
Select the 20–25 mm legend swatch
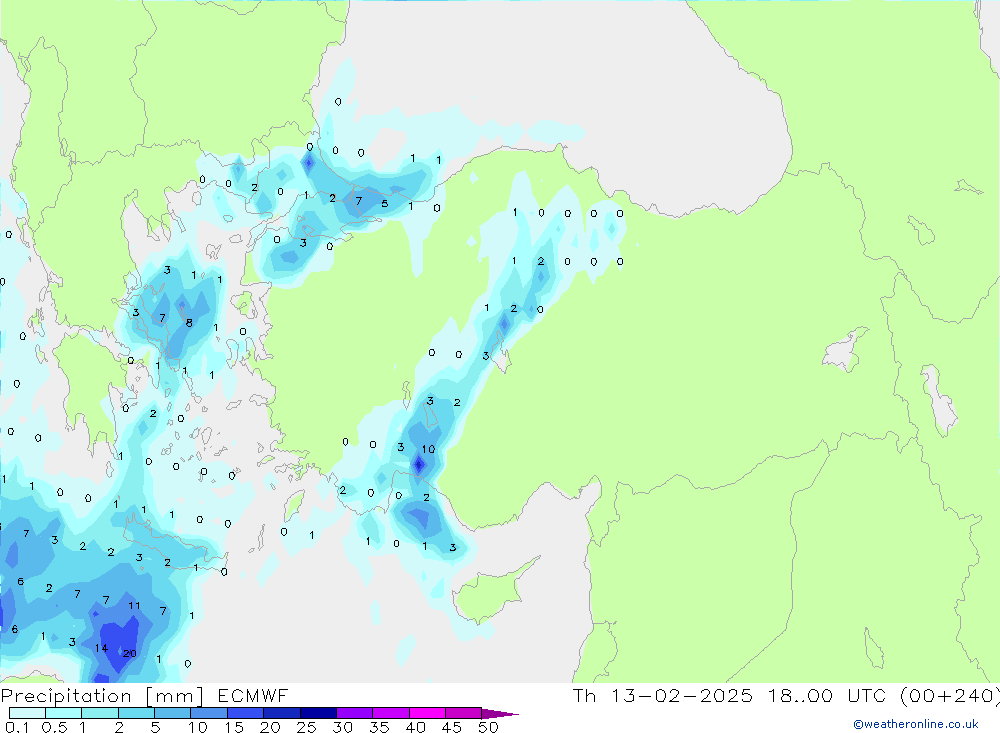tap(281, 713)
